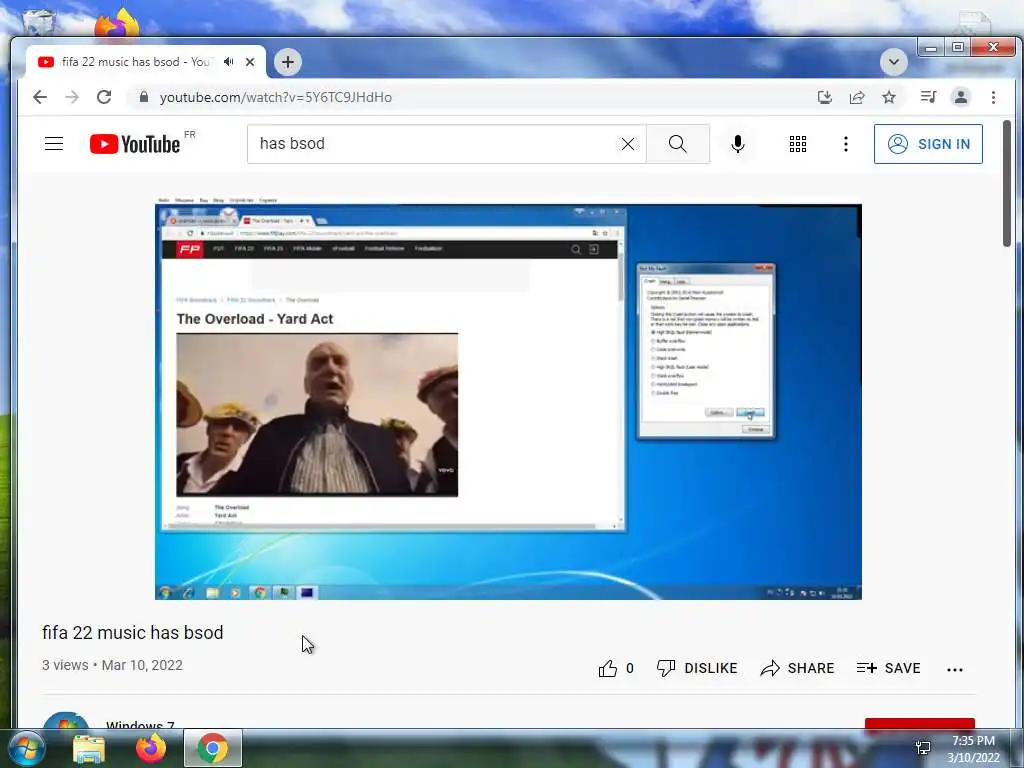Image resolution: width=1024 pixels, height=768 pixels.
Task: Run search with magnifier button
Action: tap(678, 144)
